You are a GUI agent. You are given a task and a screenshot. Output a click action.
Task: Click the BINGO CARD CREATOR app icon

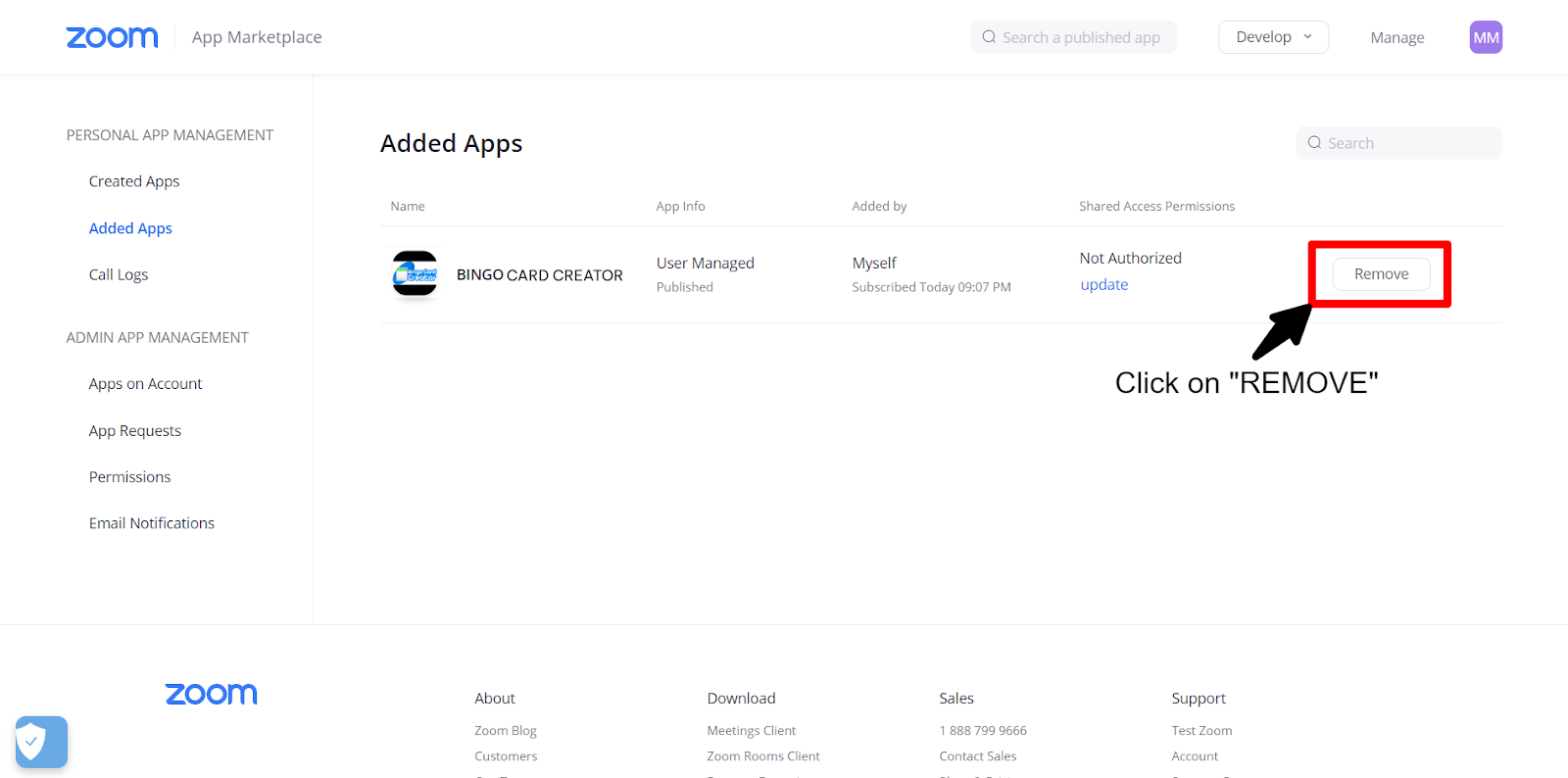click(415, 273)
